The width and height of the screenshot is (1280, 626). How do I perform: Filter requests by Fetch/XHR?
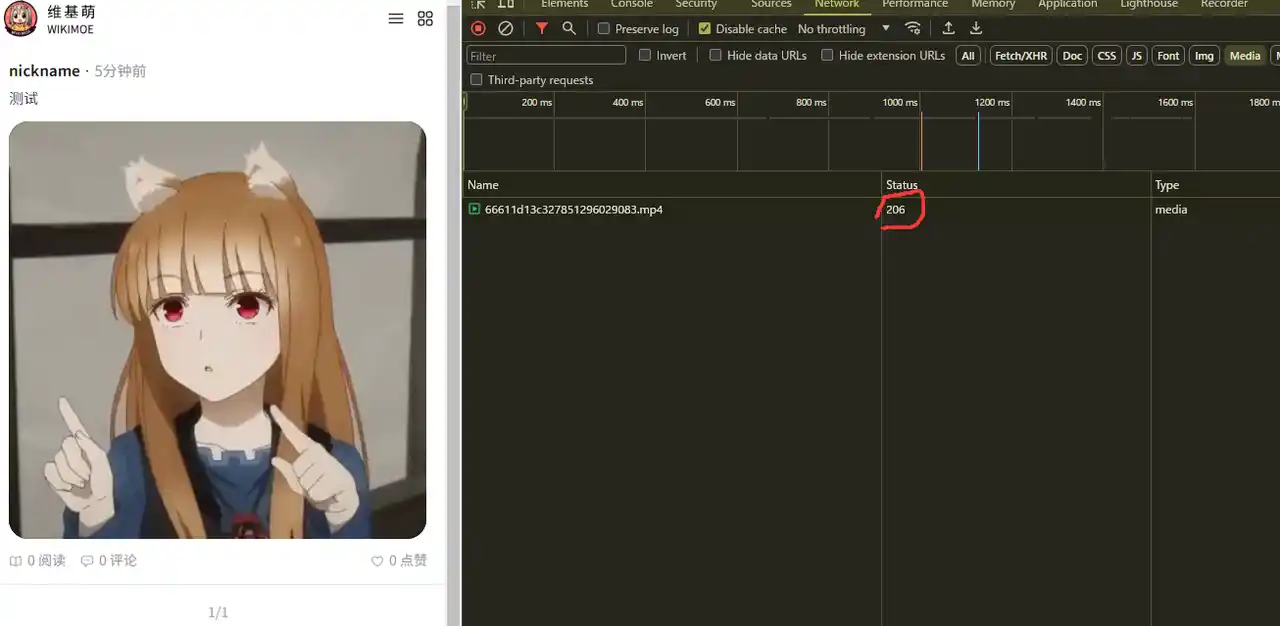pos(1021,56)
